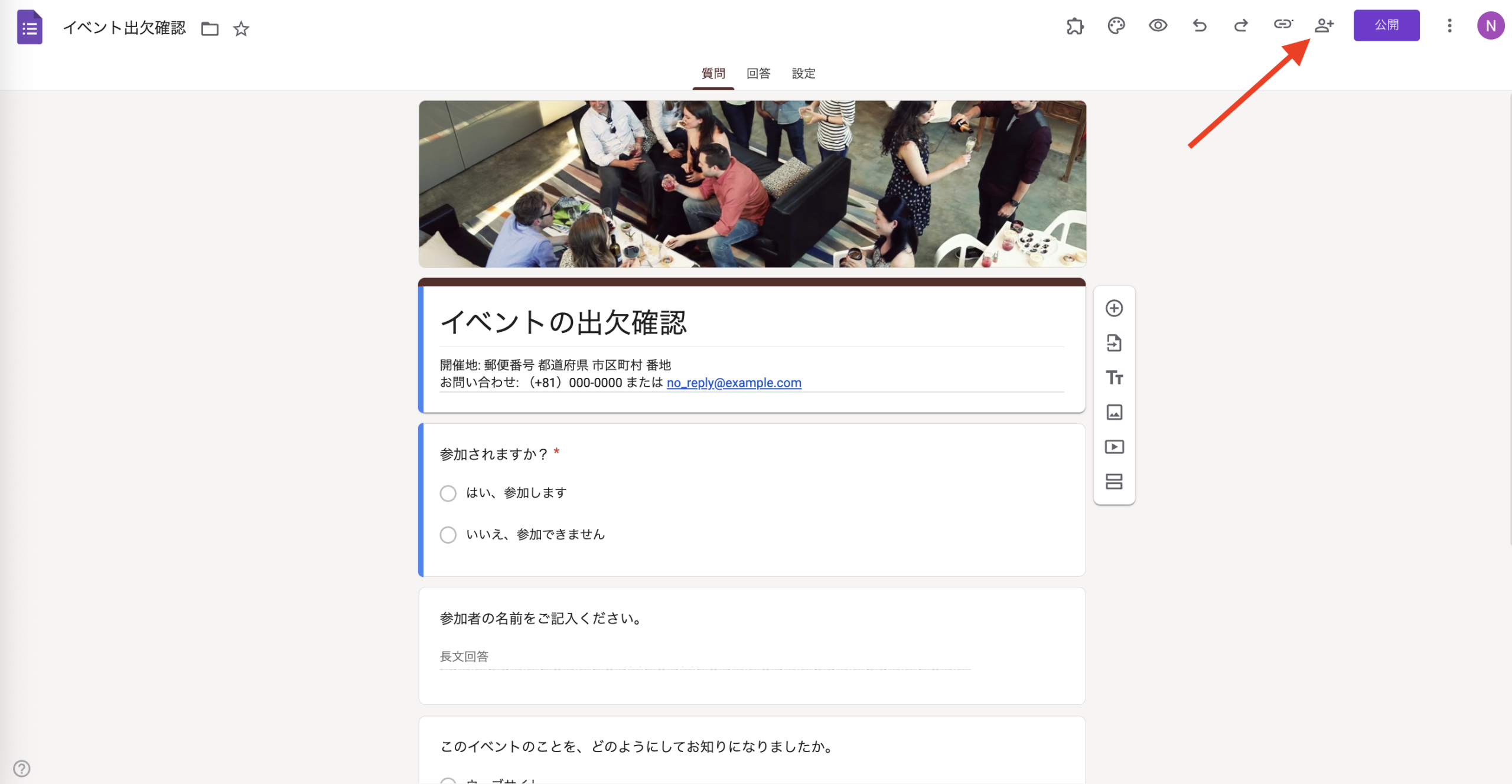Star the form as favorite

(x=240, y=28)
